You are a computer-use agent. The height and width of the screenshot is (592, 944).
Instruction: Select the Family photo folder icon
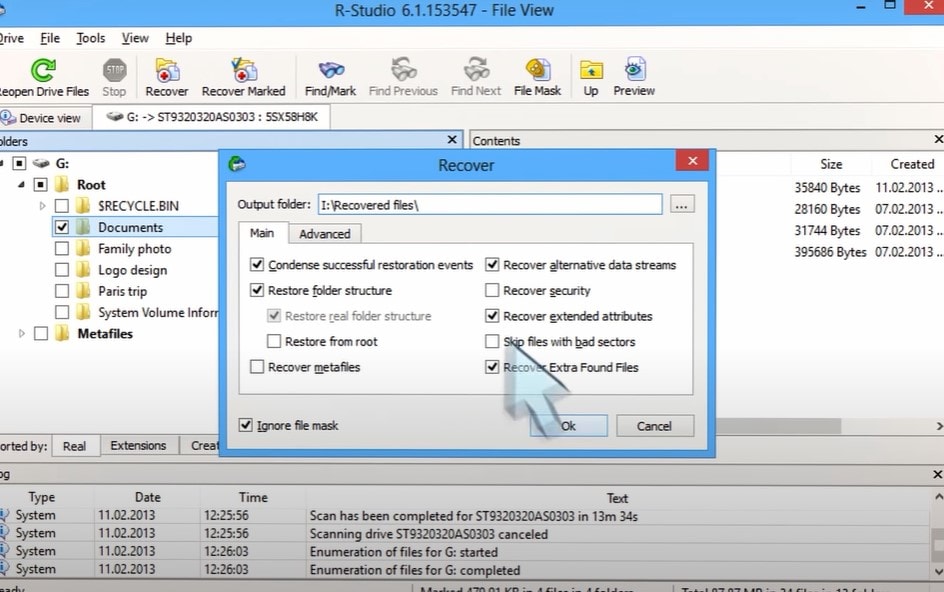tap(83, 248)
